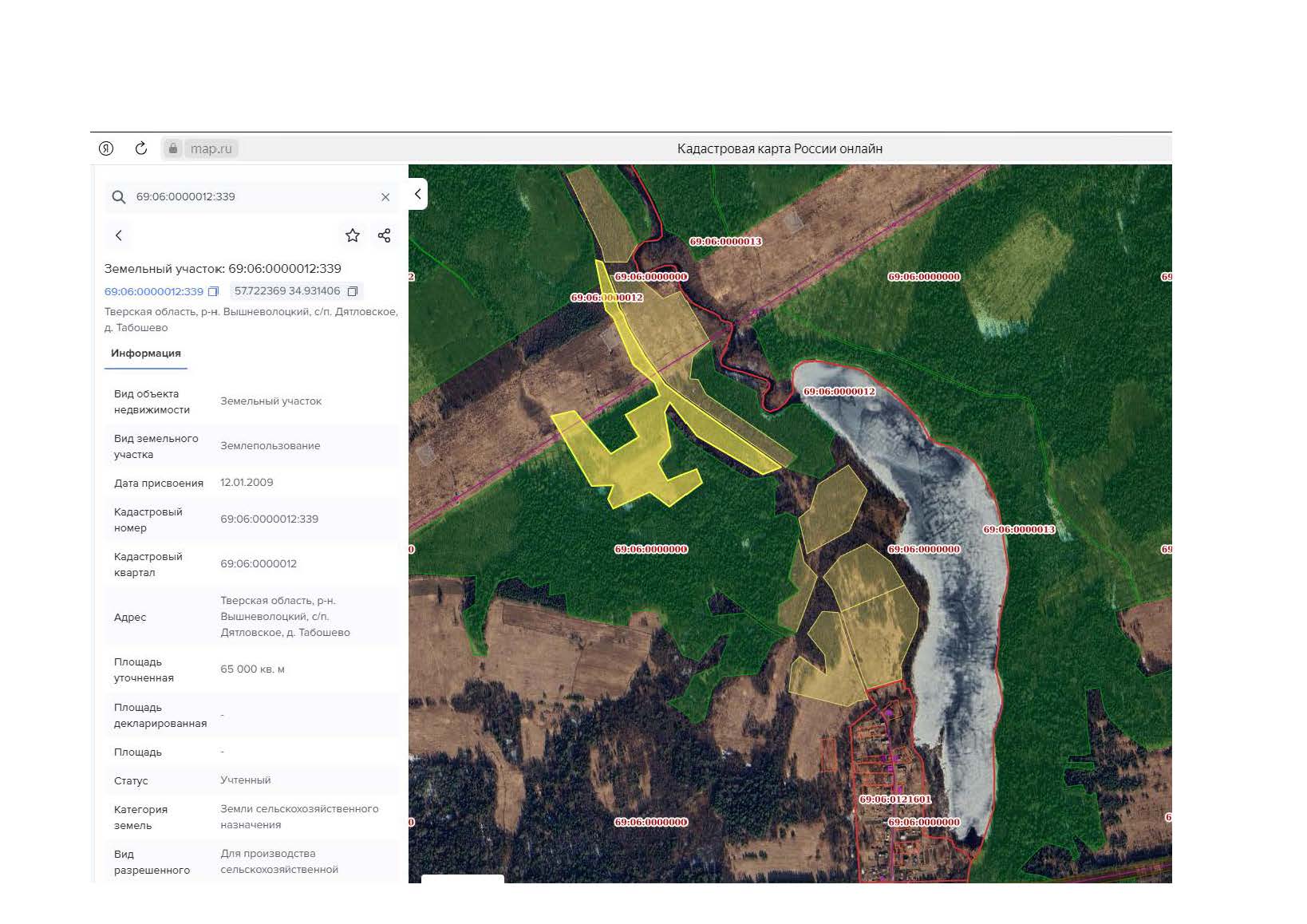Click the 69:06:0000013 label near the lake

[x=1019, y=529]
